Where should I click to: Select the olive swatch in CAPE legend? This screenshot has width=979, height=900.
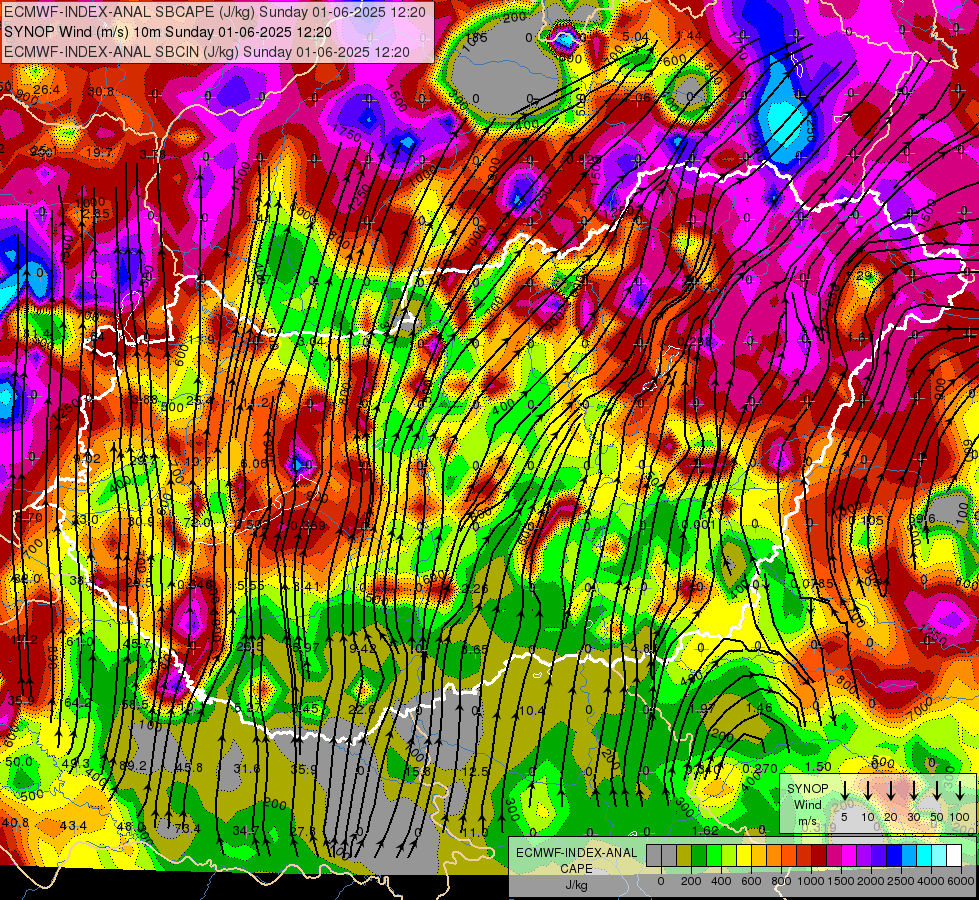(684, 856)
